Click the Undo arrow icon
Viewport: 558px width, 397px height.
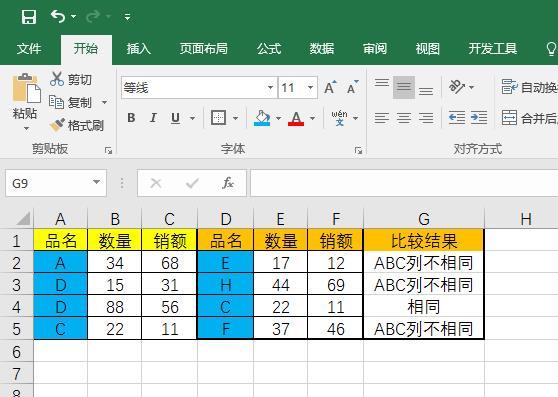[58, 16]
